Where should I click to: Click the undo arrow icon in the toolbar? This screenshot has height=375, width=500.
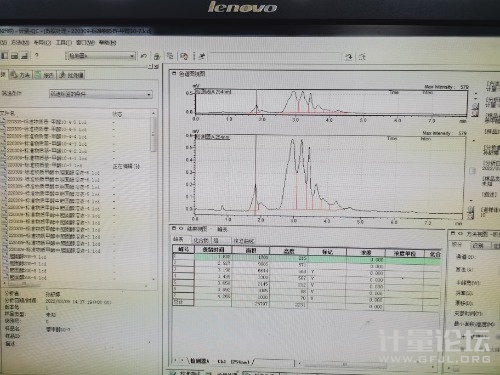tap(144, 56)
